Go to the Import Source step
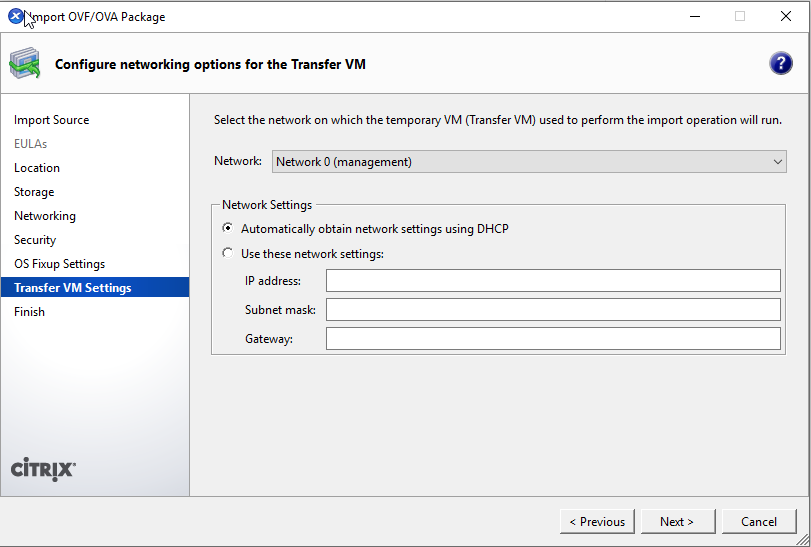This screenshot has height=547, width=811. coord(51,120)
